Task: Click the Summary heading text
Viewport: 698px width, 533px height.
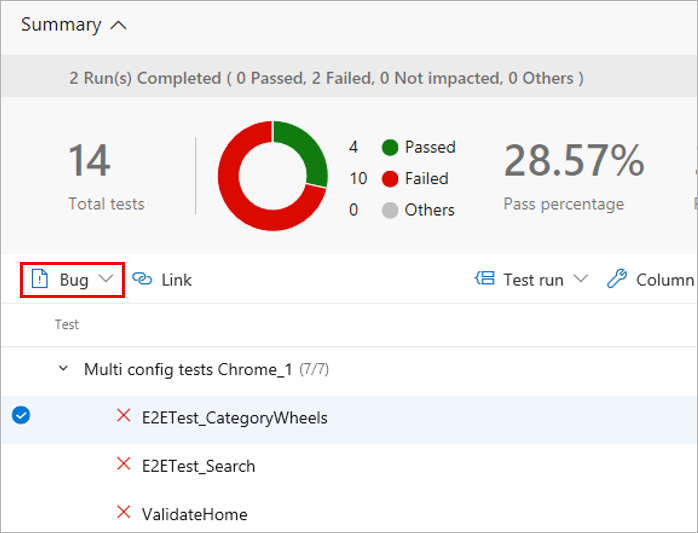Action: pos(61,25)
